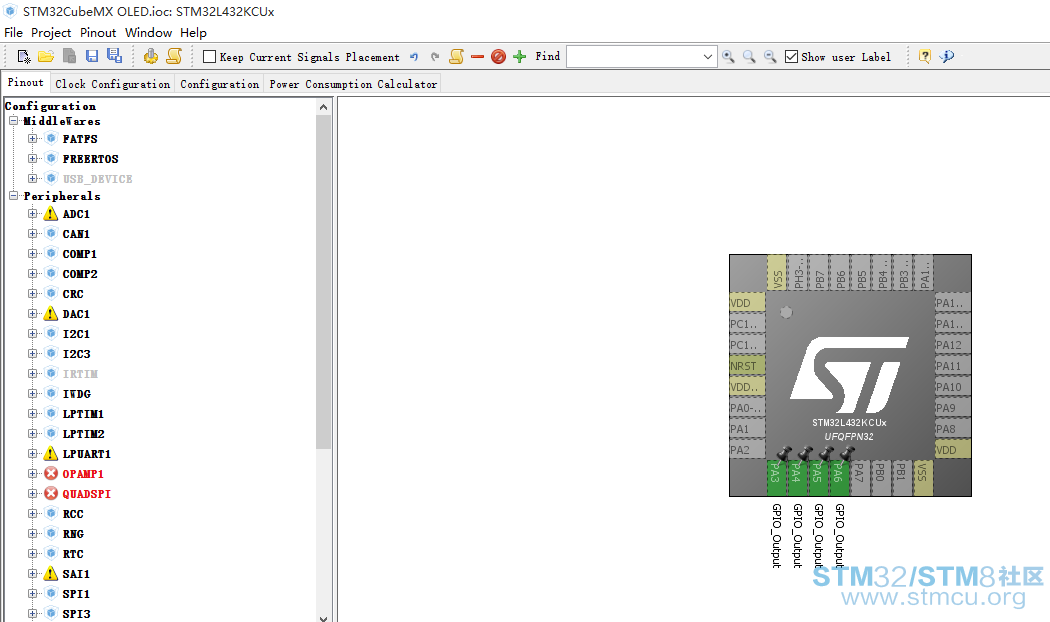Open the File menu
Screen dimensions: 1050x622
(13, 33)
